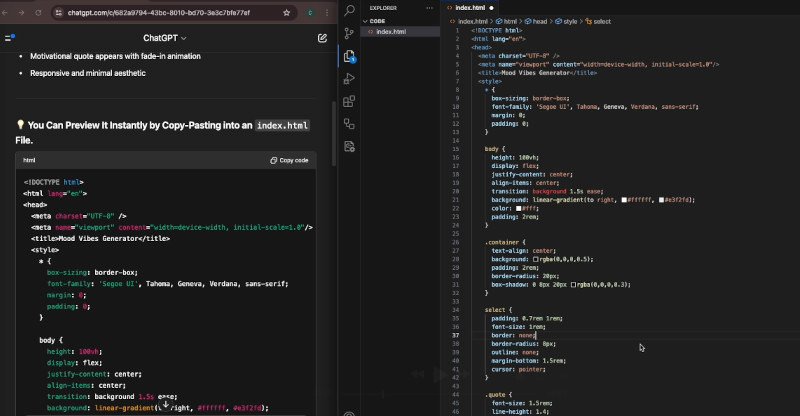Click style in the breadcrumb path
The height and width of the screenshot is (416, 800).
[570, 21]
